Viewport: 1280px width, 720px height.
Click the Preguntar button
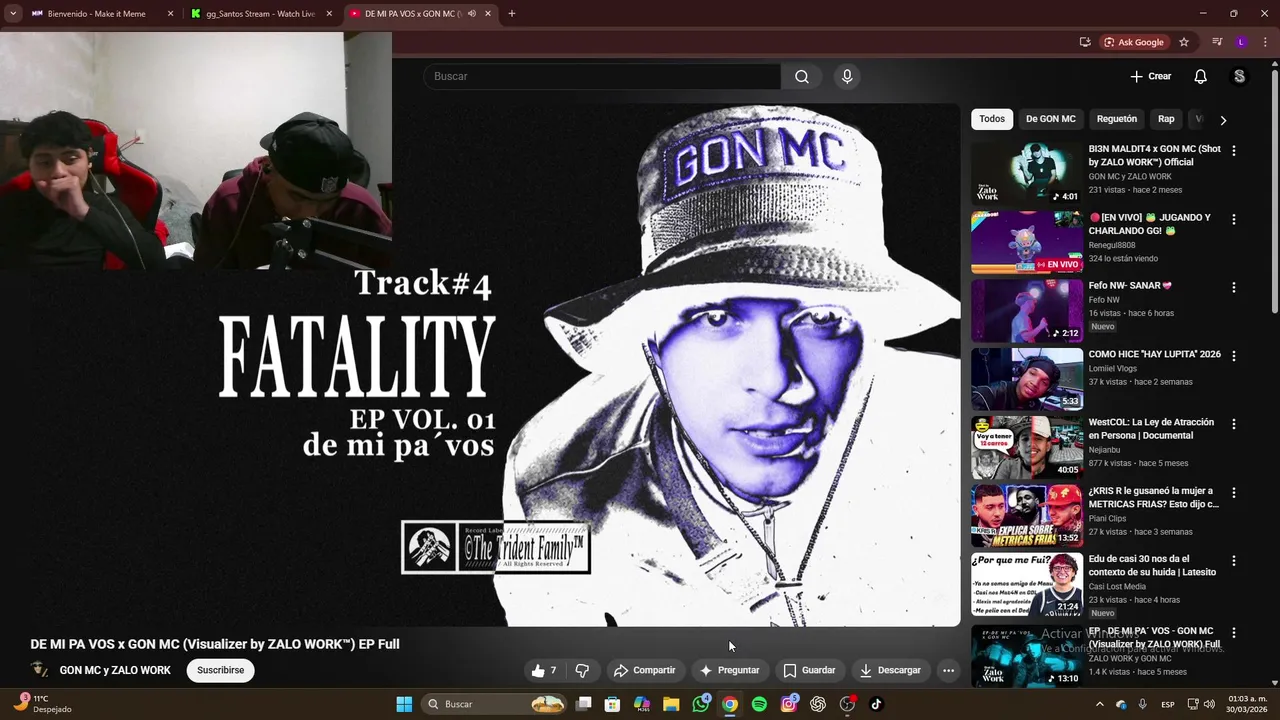coord(729,670)
